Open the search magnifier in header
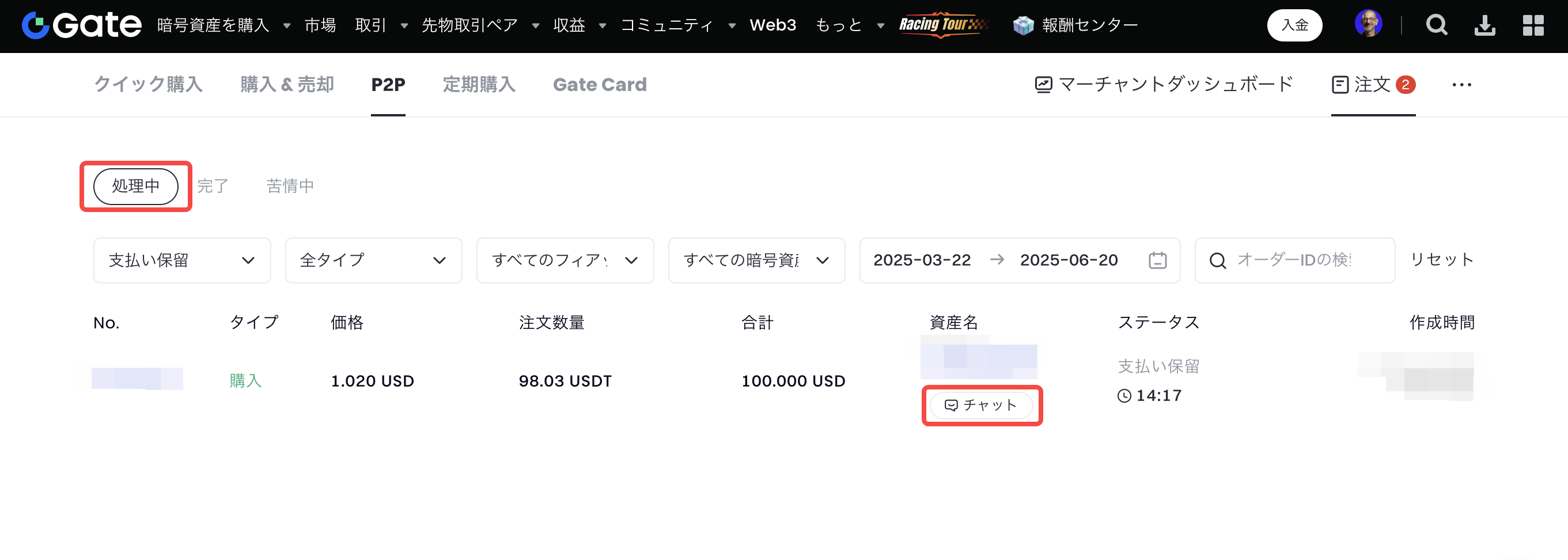Screen dimensions: 1568x560 [x=1436, y=25]
